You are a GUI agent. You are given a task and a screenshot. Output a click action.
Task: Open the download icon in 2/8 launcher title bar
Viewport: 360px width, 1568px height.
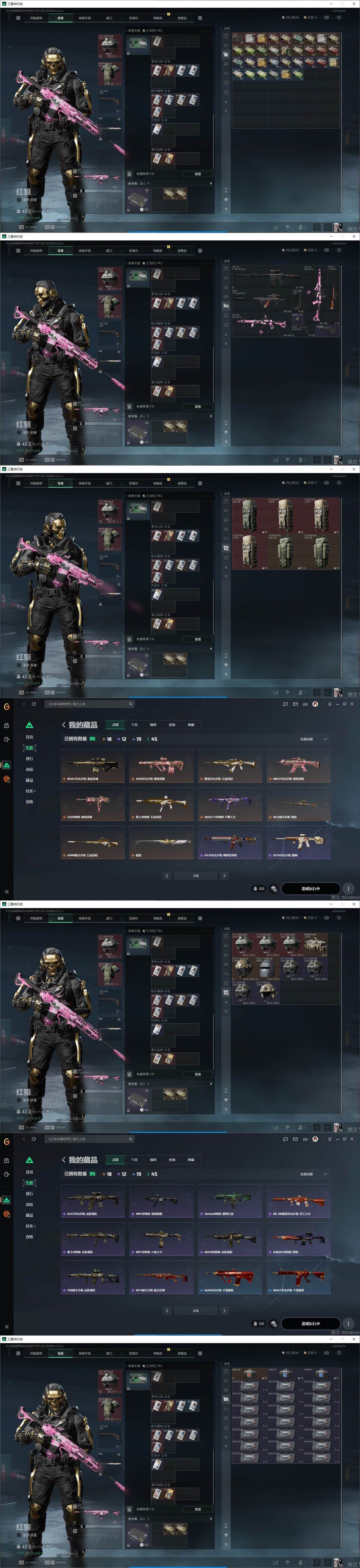click(x=305, y=1139)
